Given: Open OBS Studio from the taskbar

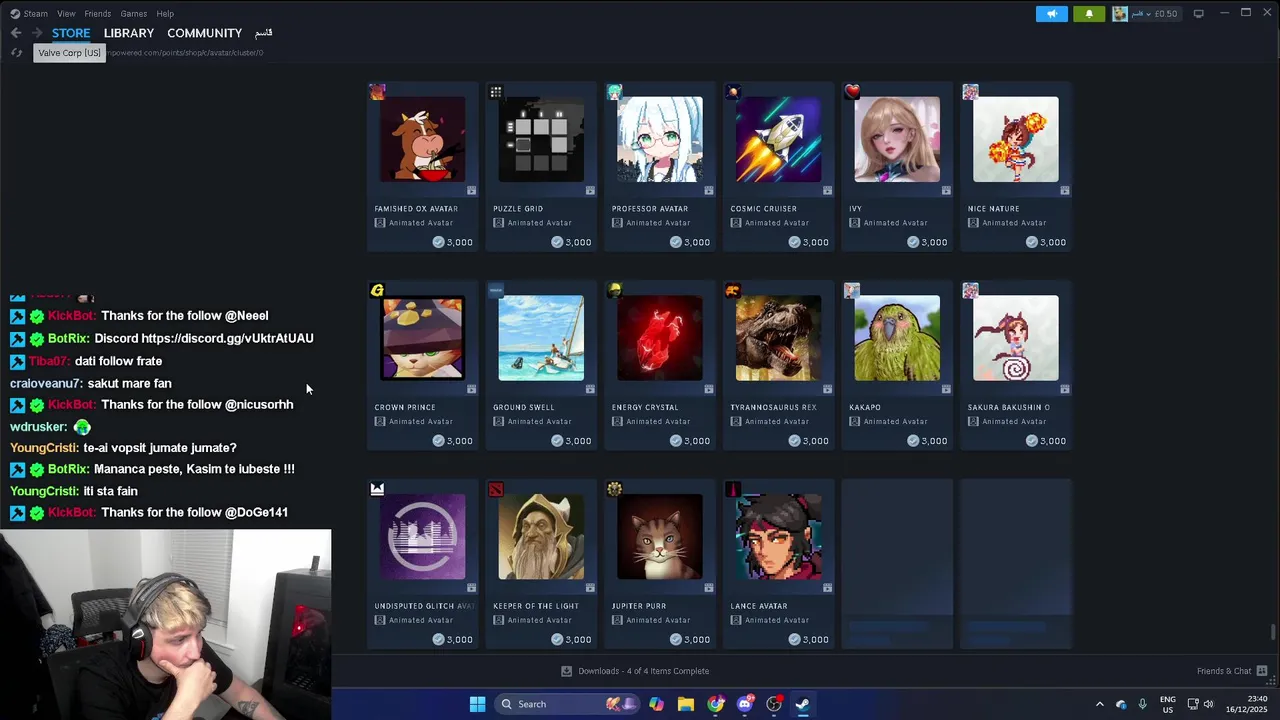Looking at the screenshot, I should (x=774, y=704).
